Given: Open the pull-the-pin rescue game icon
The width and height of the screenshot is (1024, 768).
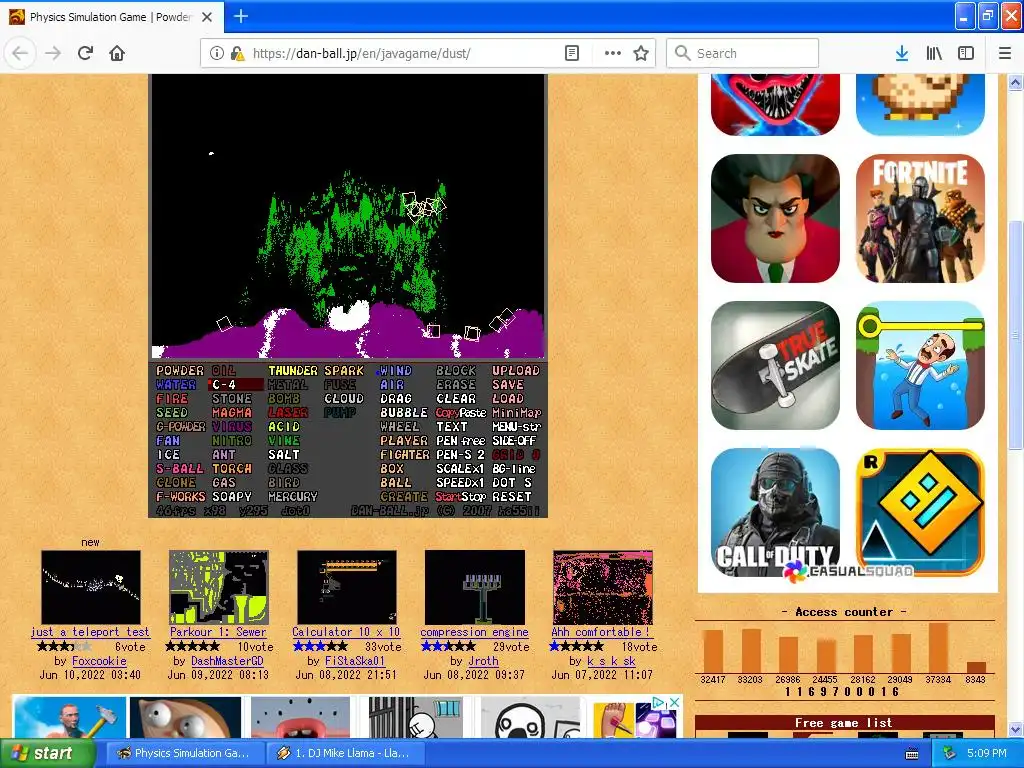Looking at the screenshot, I should point(920,365).
